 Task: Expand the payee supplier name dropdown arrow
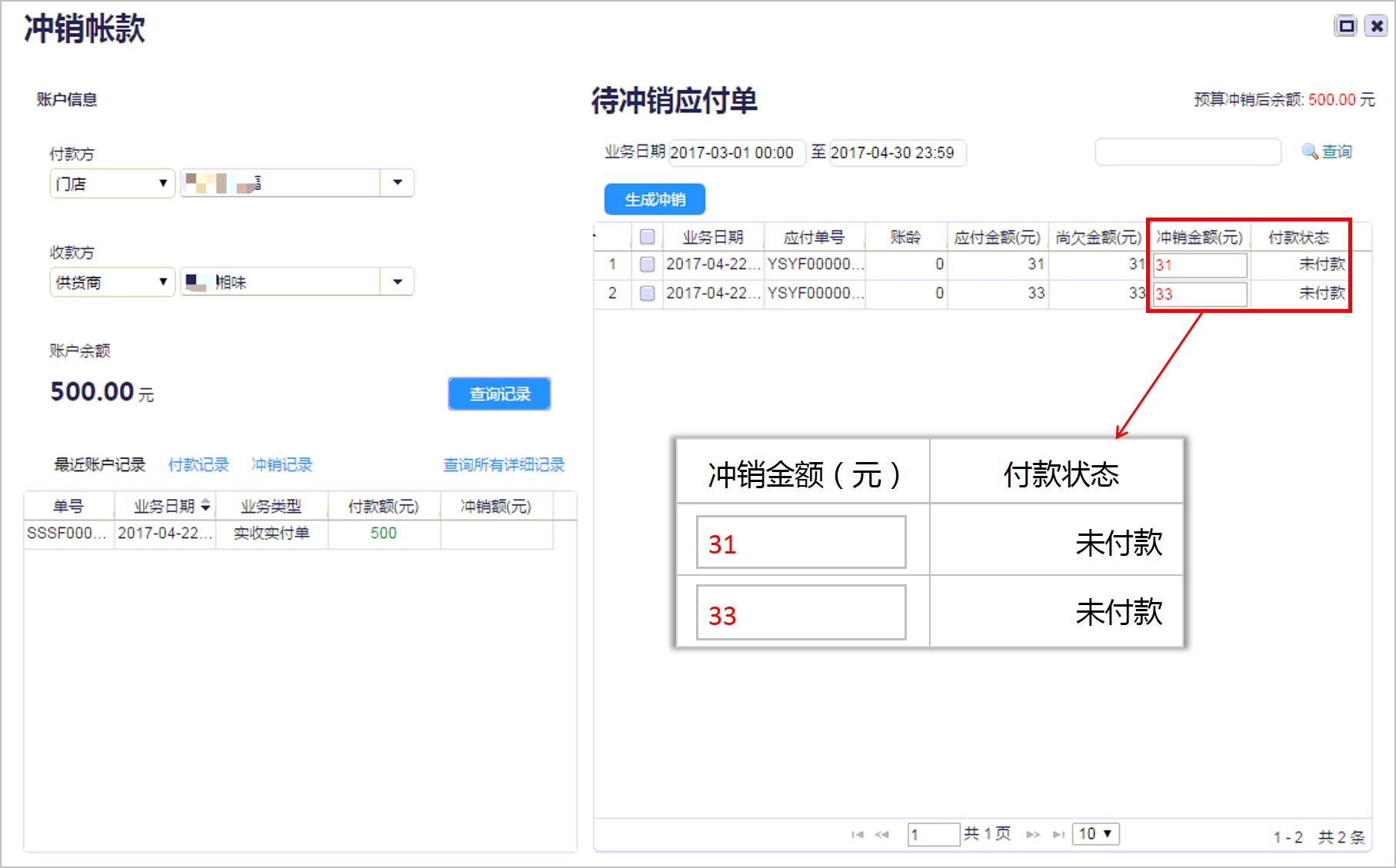(x=398, y=281)
